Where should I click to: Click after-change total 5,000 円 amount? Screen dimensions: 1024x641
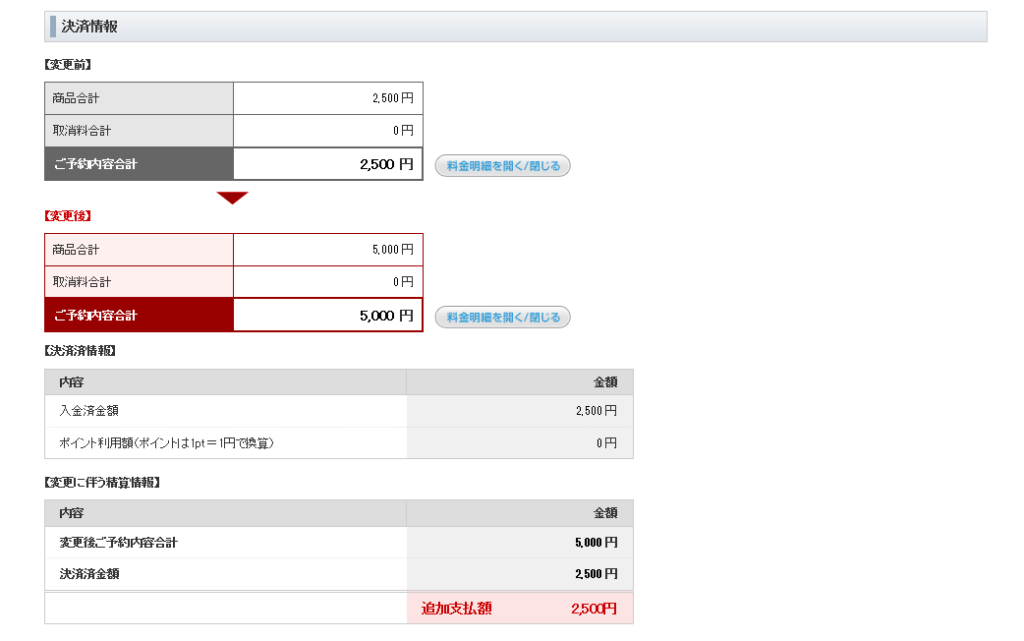[x=385, y=315]
